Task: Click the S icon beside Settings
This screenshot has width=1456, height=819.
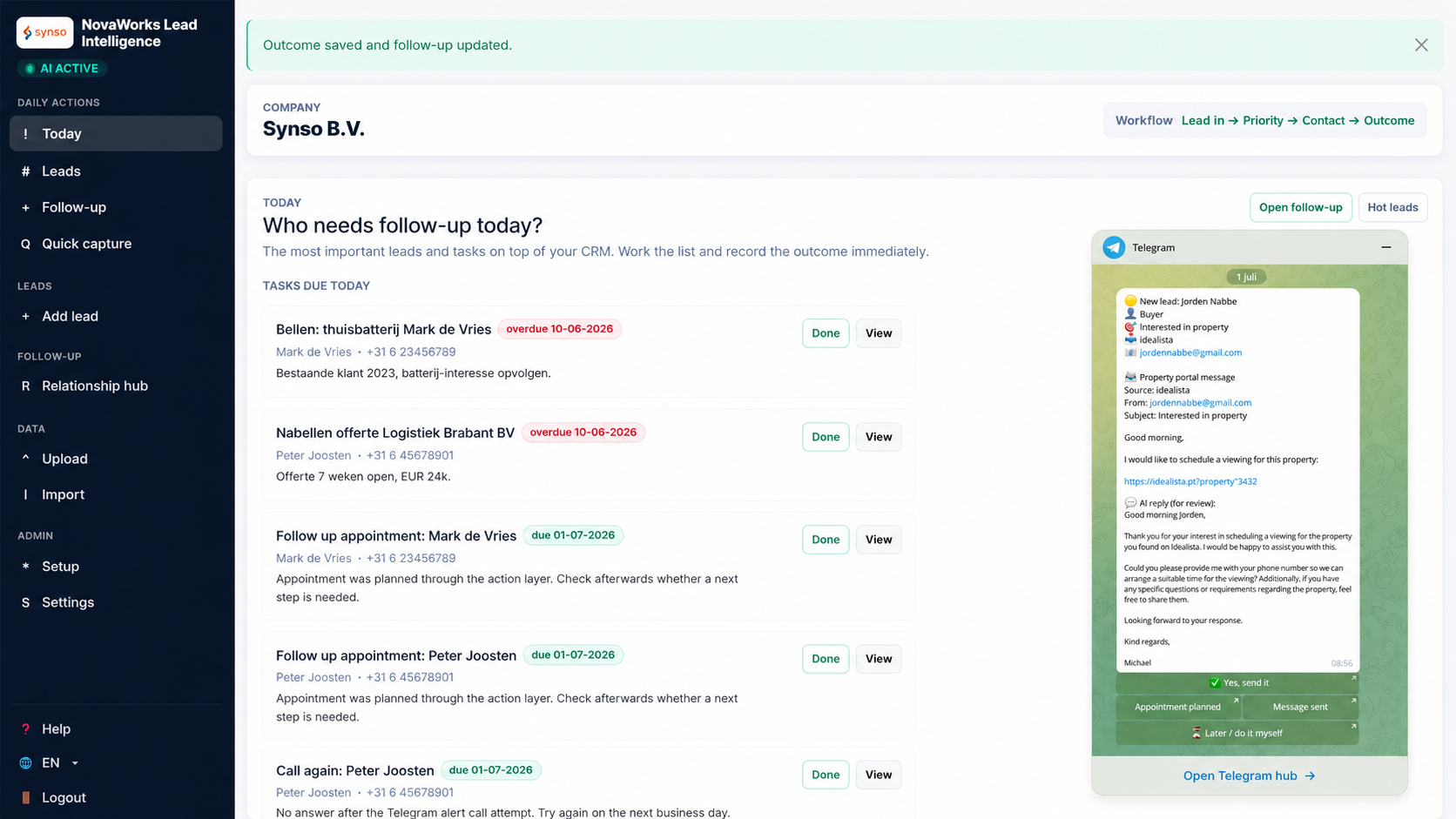Action: (x=25, y=602)
